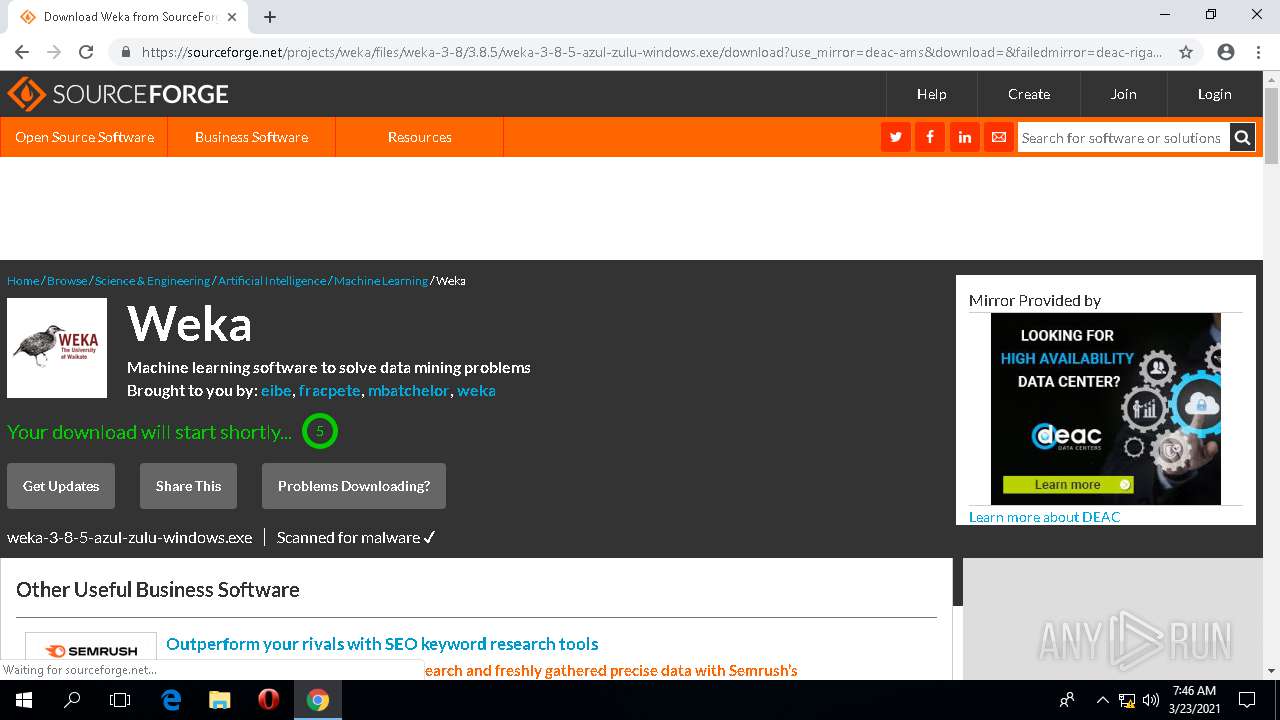The image size is (1280, 720).
Task: Open contributor eibe profile link
Action: (x=275, y=391)
